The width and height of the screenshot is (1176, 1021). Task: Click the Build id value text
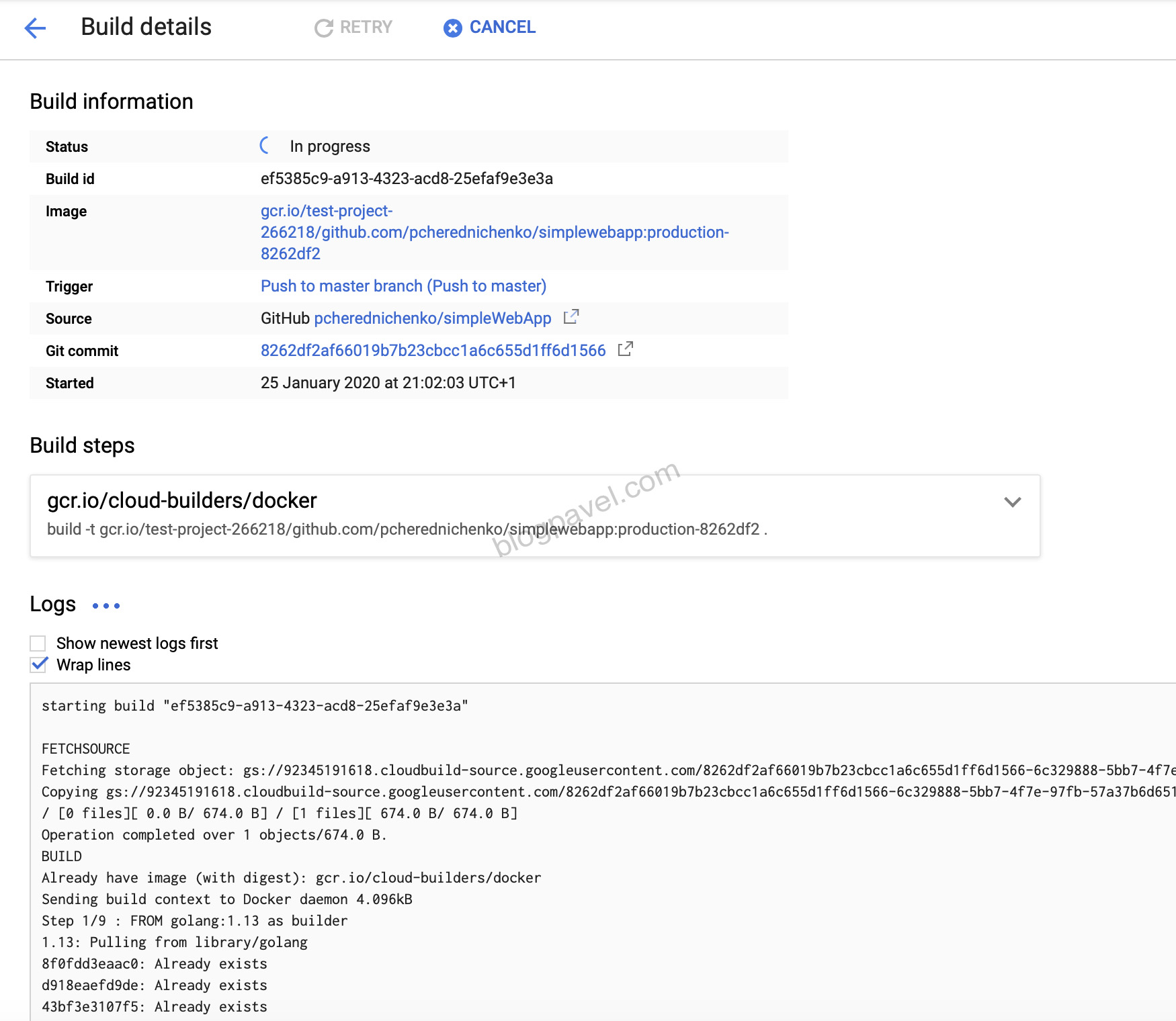[407, 179]
